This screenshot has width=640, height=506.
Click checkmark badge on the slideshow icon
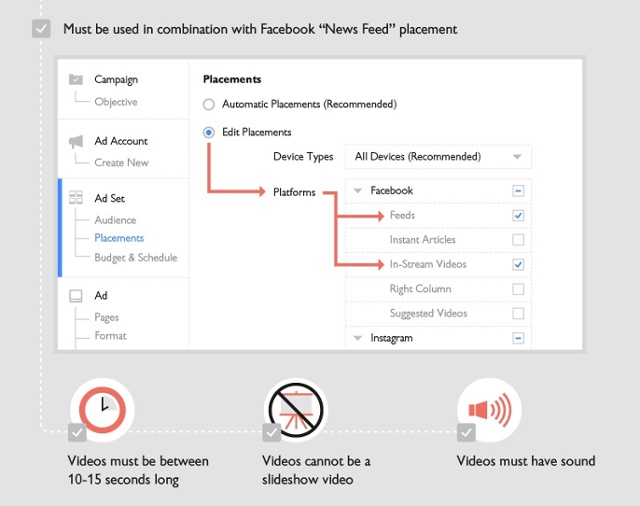click(272, 433)
